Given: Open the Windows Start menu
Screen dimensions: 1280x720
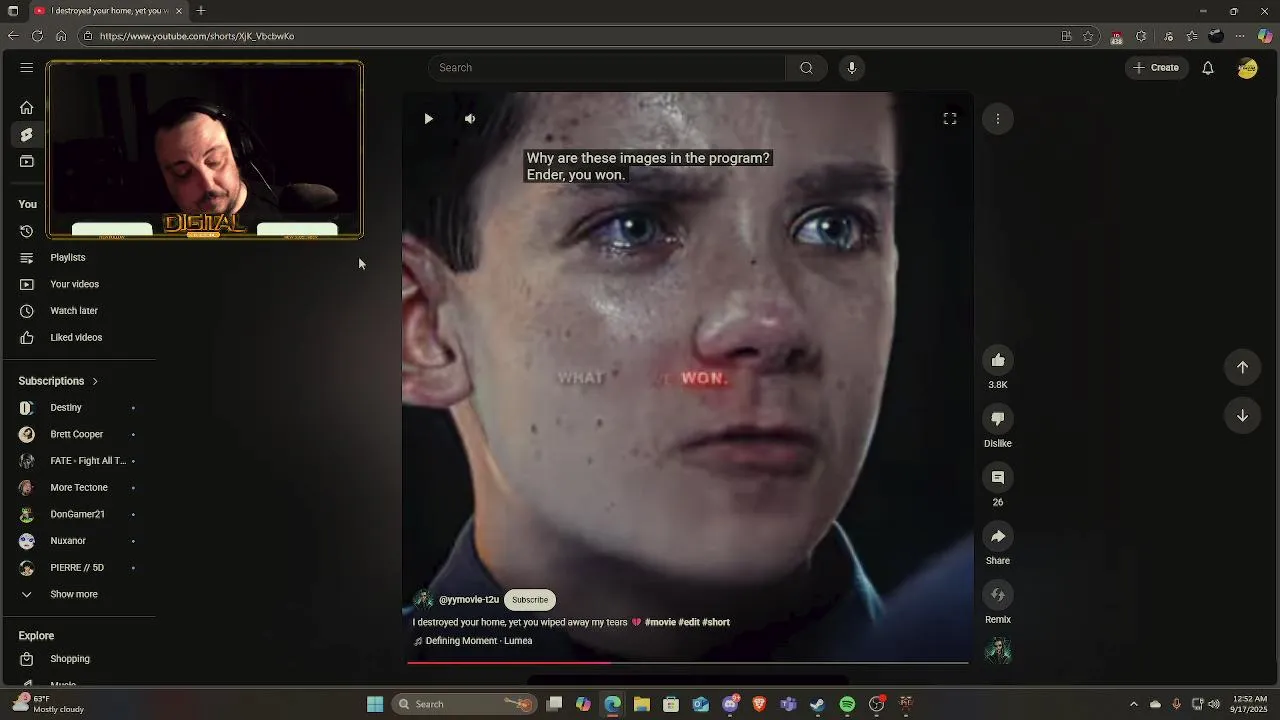Looking at the screenshot, I should click(375, 704).
